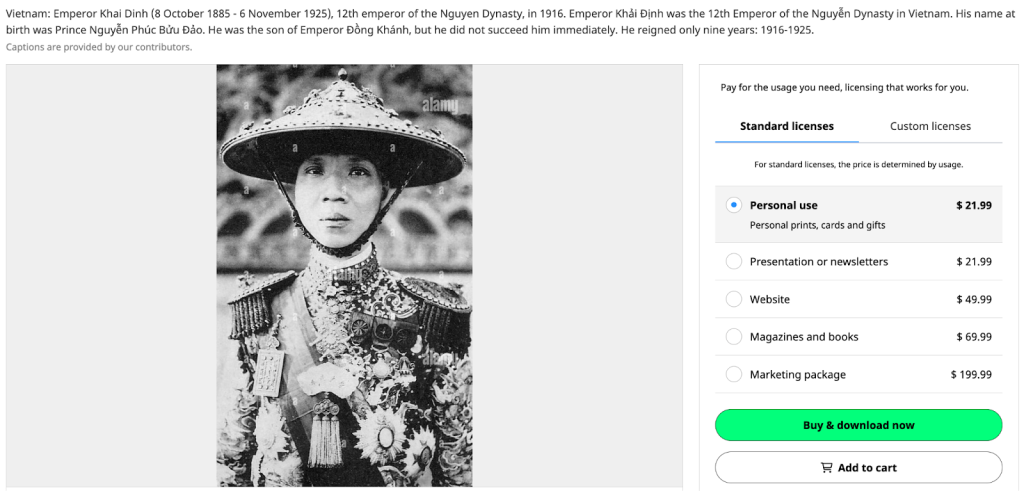Click the $69.99 Magazines and books price

(x=973, y=337)
